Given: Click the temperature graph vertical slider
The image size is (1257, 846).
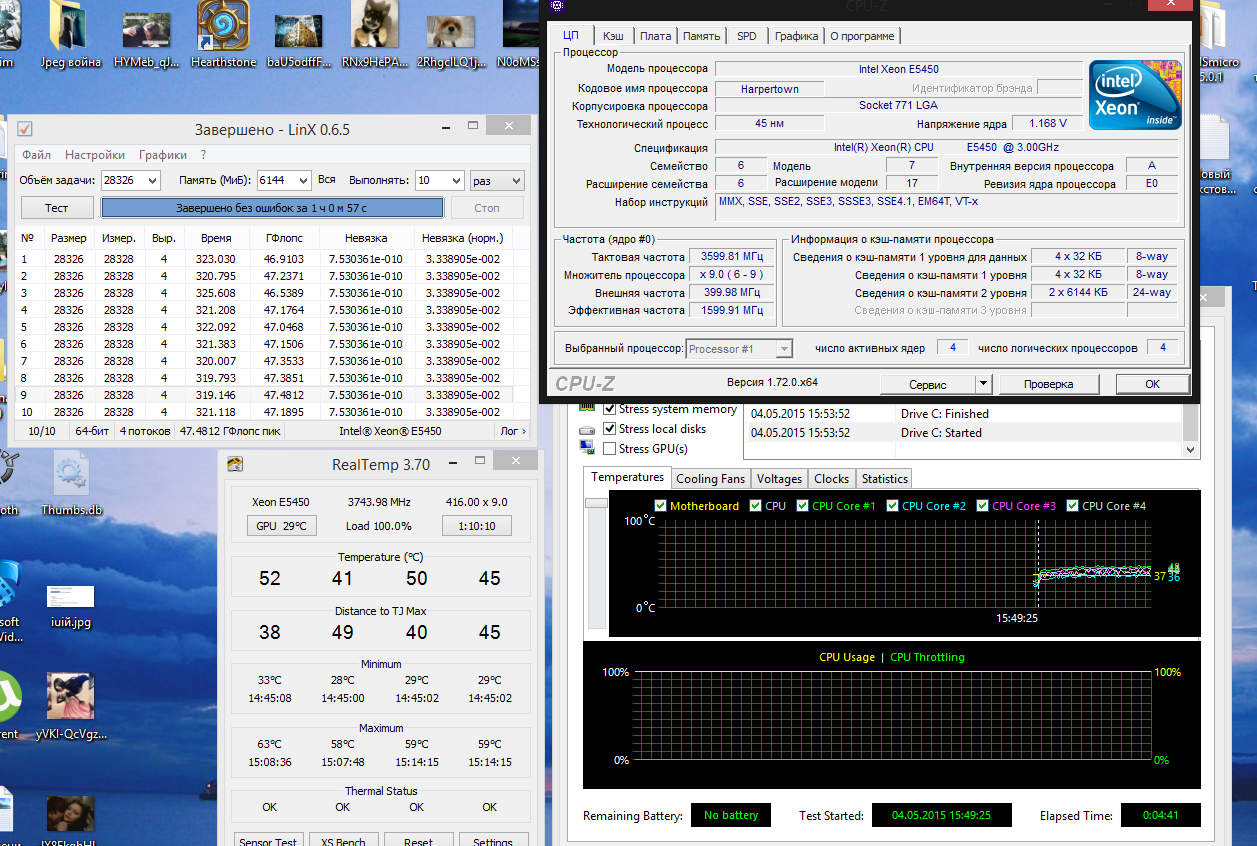Looking at the screenshot, I should point(596,503).
